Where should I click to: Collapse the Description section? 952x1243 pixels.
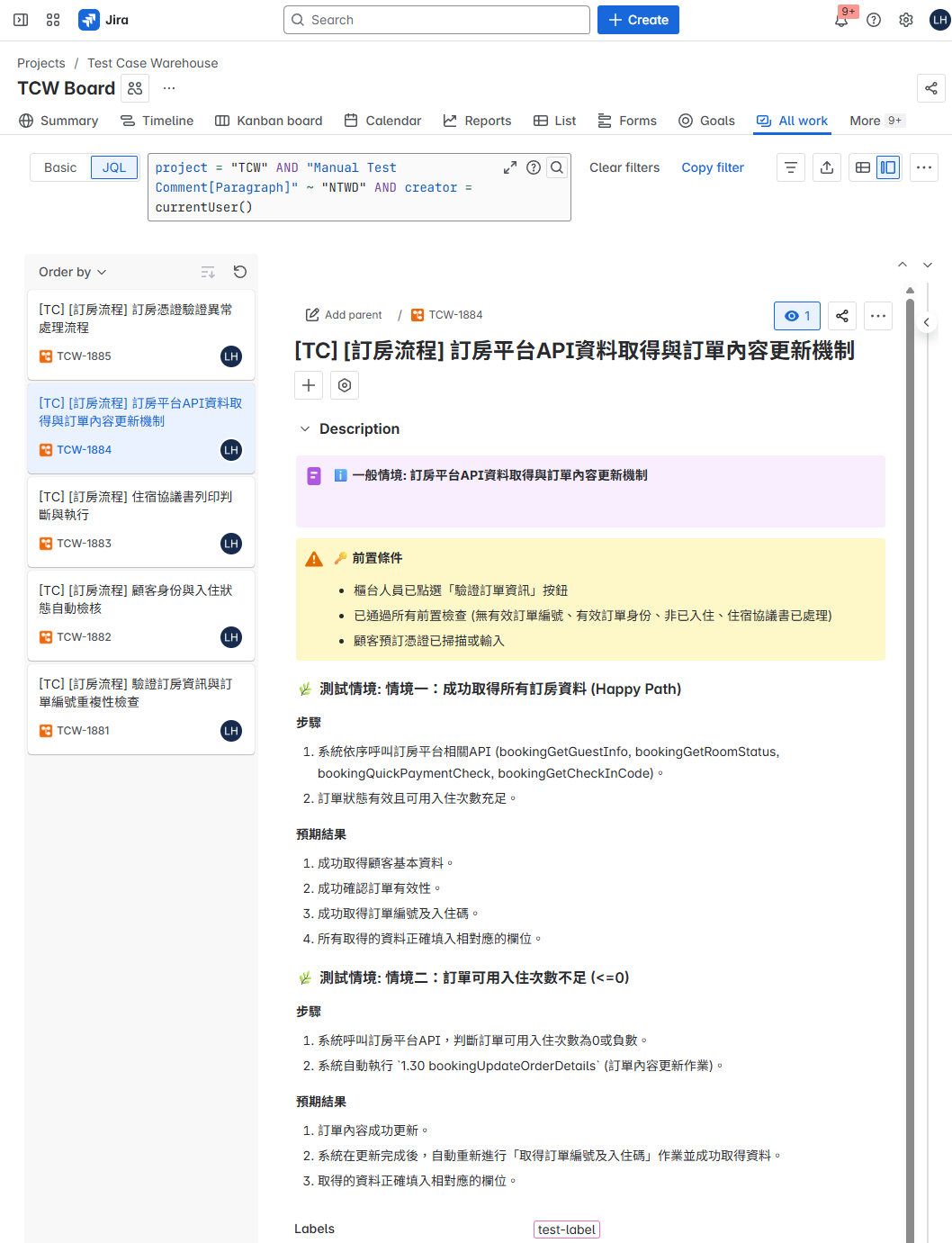click(304, 428)
